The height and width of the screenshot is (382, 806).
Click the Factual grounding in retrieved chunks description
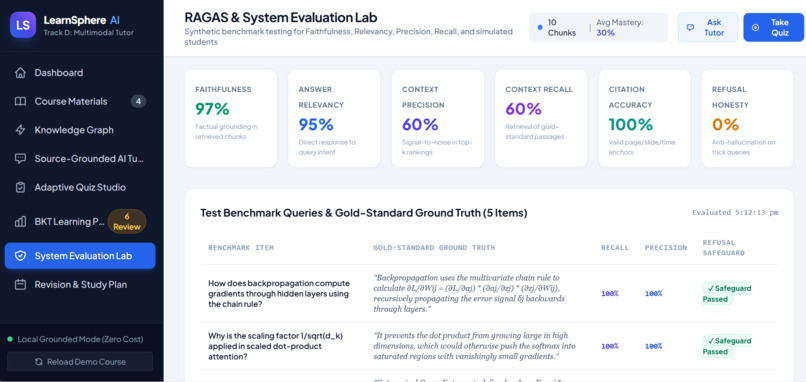point(226,132)
